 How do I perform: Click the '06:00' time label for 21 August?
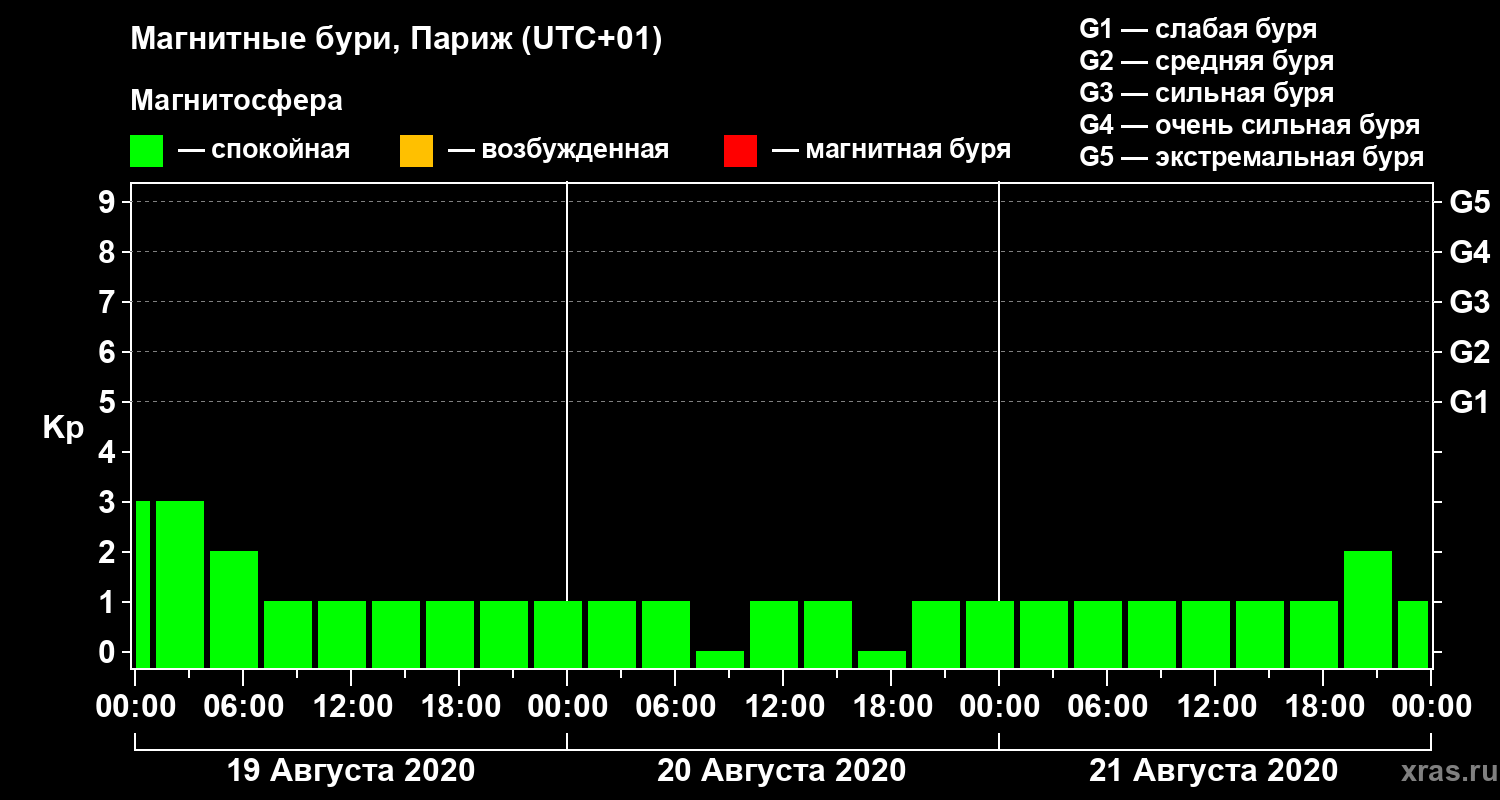1107,706
